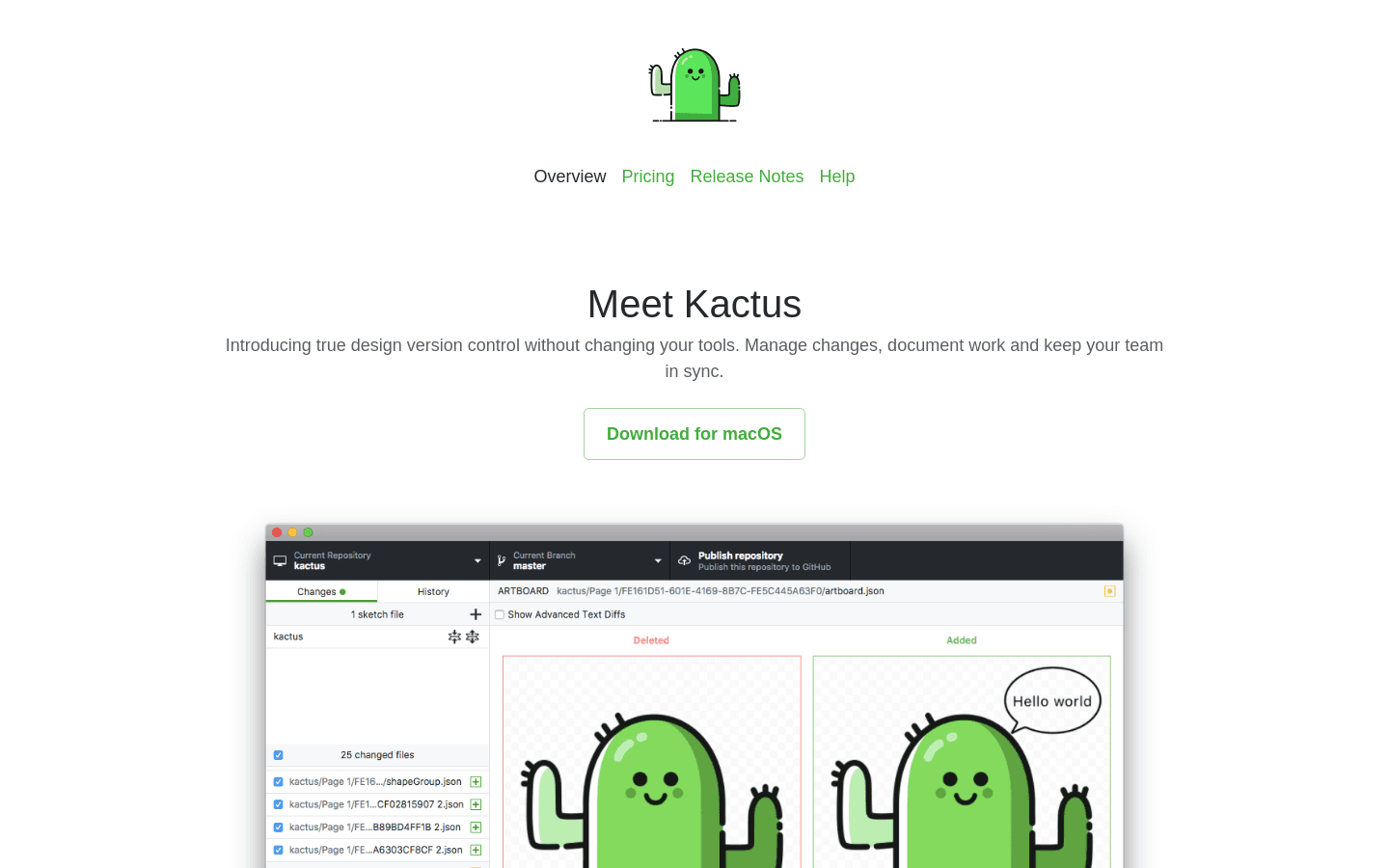The height and width of the screenshot is (868, 1389).
Task: Uncheck the shapeGroup.json file checkbox
Action: pos(279,781)
